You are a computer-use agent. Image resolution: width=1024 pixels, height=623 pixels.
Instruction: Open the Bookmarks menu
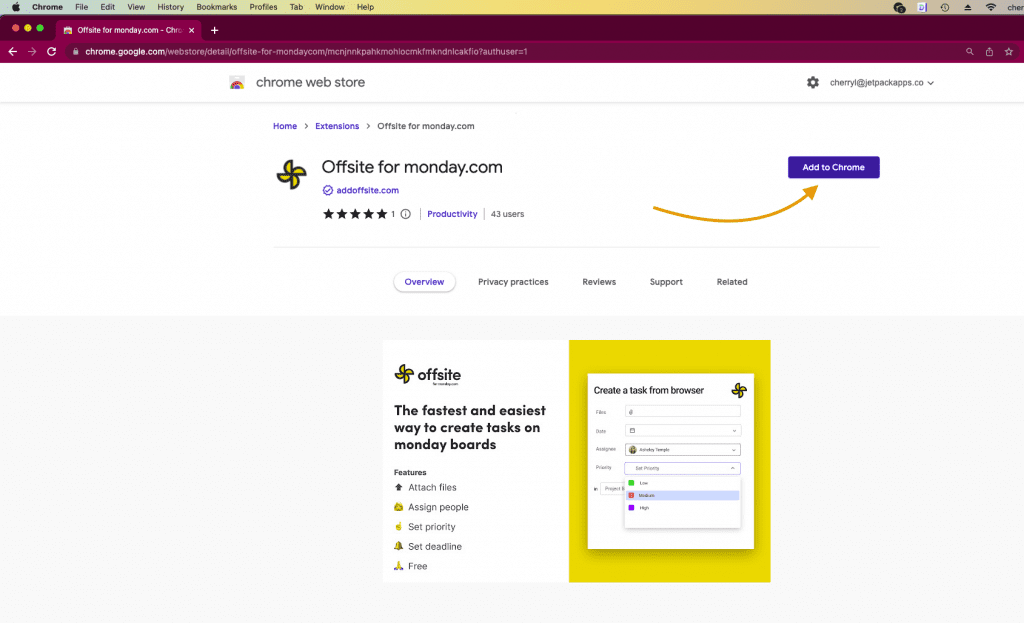point(217,7)
